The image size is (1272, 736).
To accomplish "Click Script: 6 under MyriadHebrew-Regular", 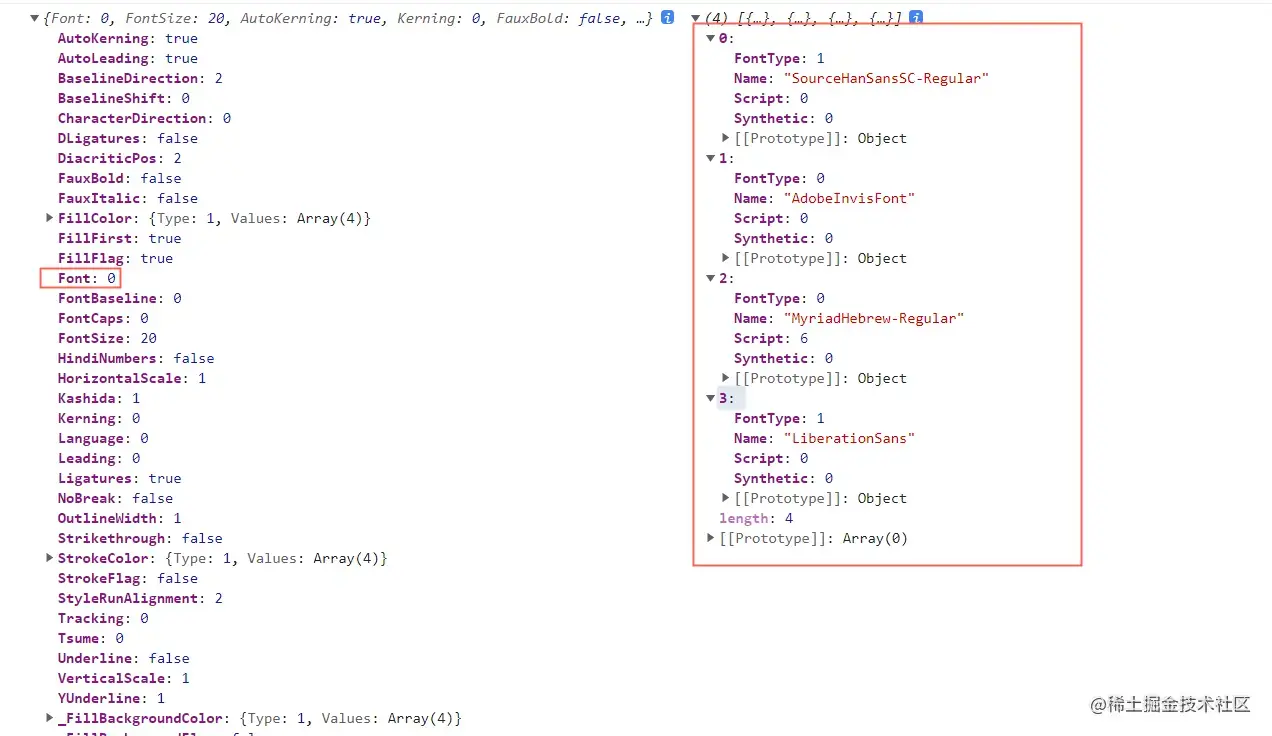I will pyautogui.click(x=771, y=338).
